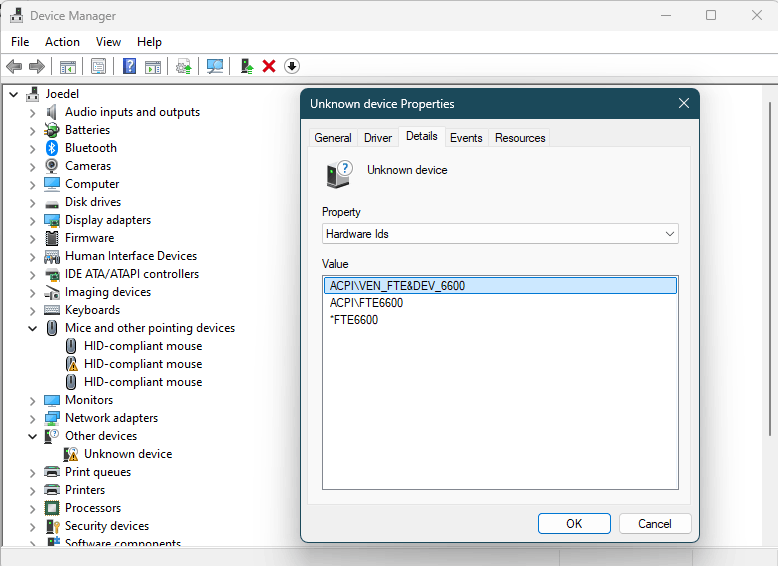Screen dimensions: 778x566
Task: Click the Unknown device warning icon in the tree
Action: 71,454
